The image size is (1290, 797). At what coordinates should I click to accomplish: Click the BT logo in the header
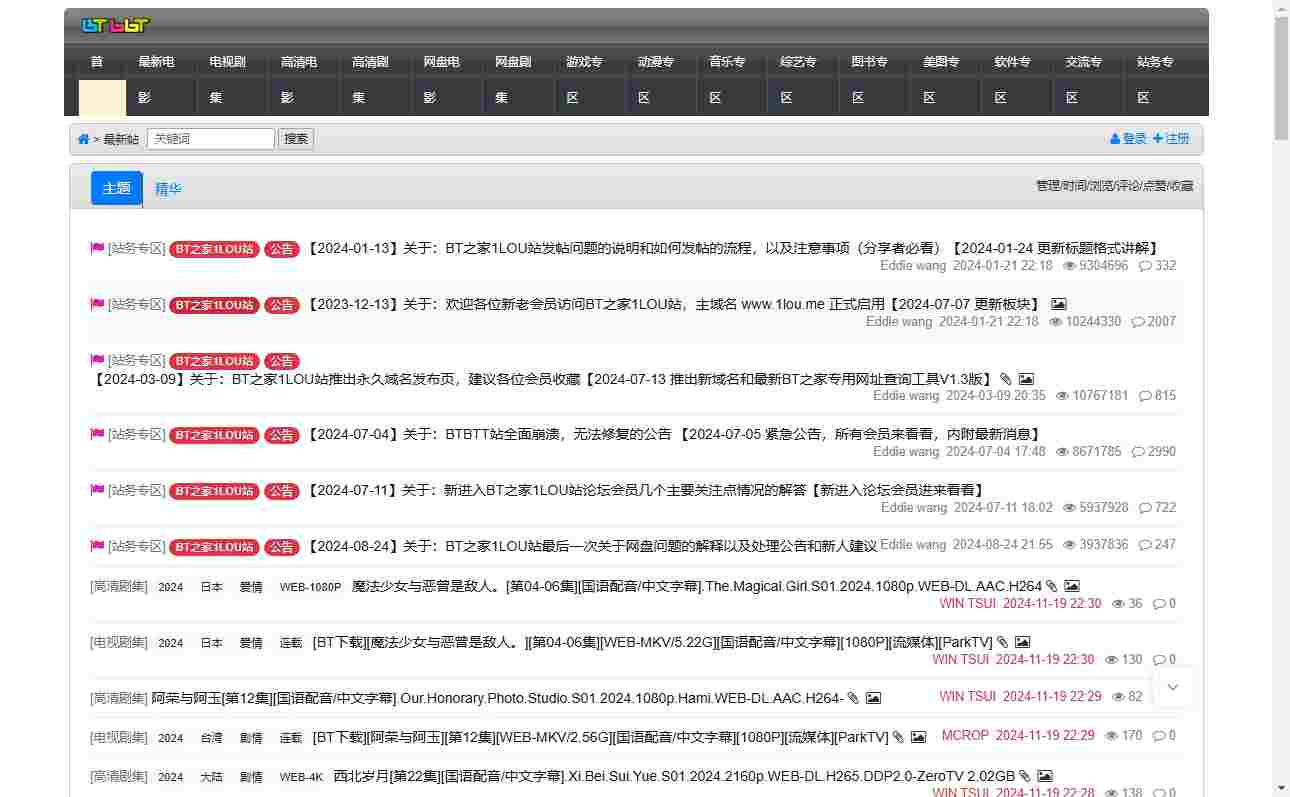click(x=115, y=25)
